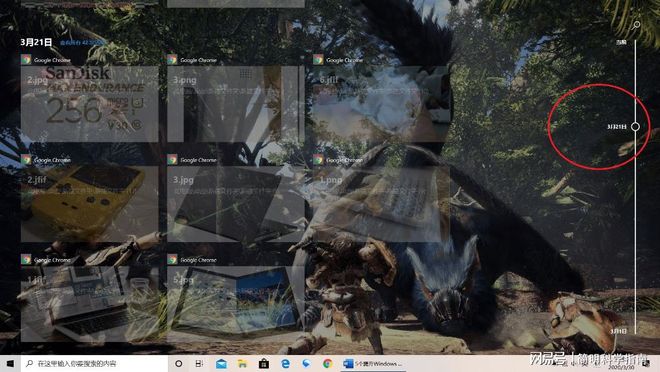Open the 1.jfif laptop activity card
This screenshot has width=660, height=372.
coord(90,303)
